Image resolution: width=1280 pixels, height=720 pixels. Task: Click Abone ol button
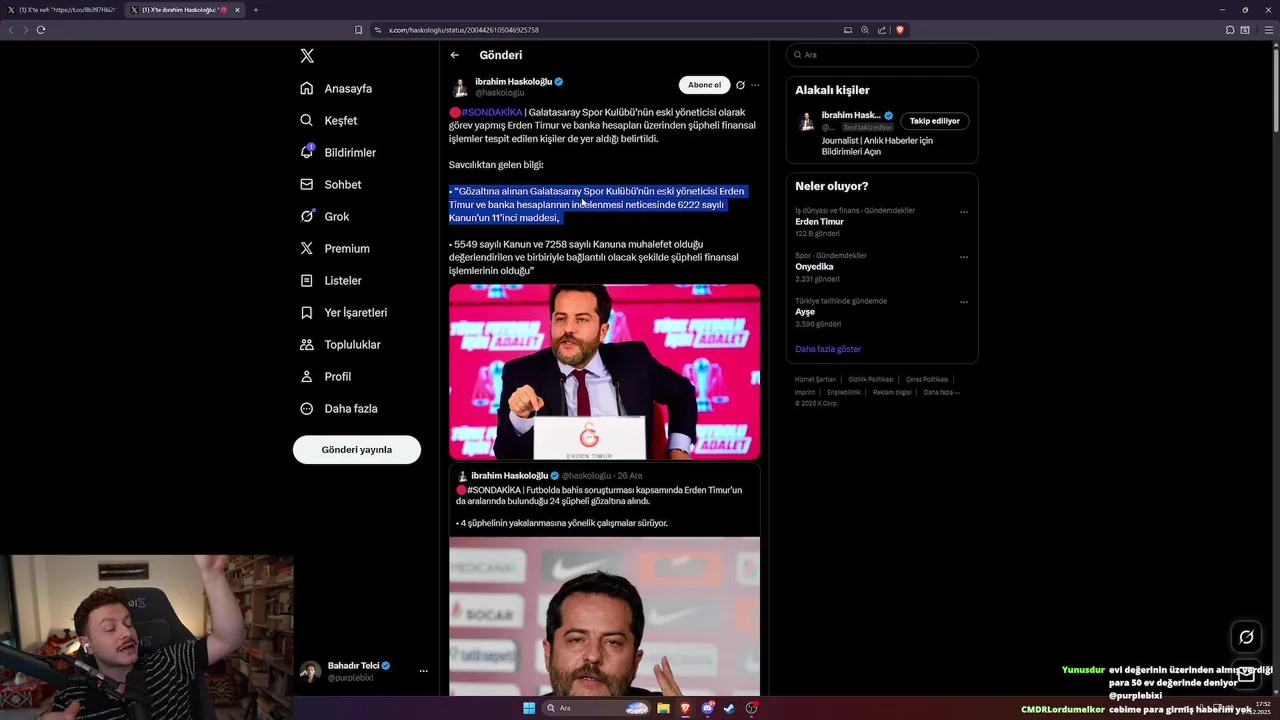click(704, 85)
